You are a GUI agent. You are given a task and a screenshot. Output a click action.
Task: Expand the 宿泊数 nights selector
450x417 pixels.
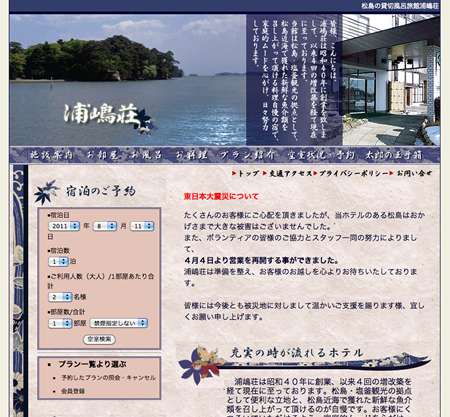tap(58, 262)
